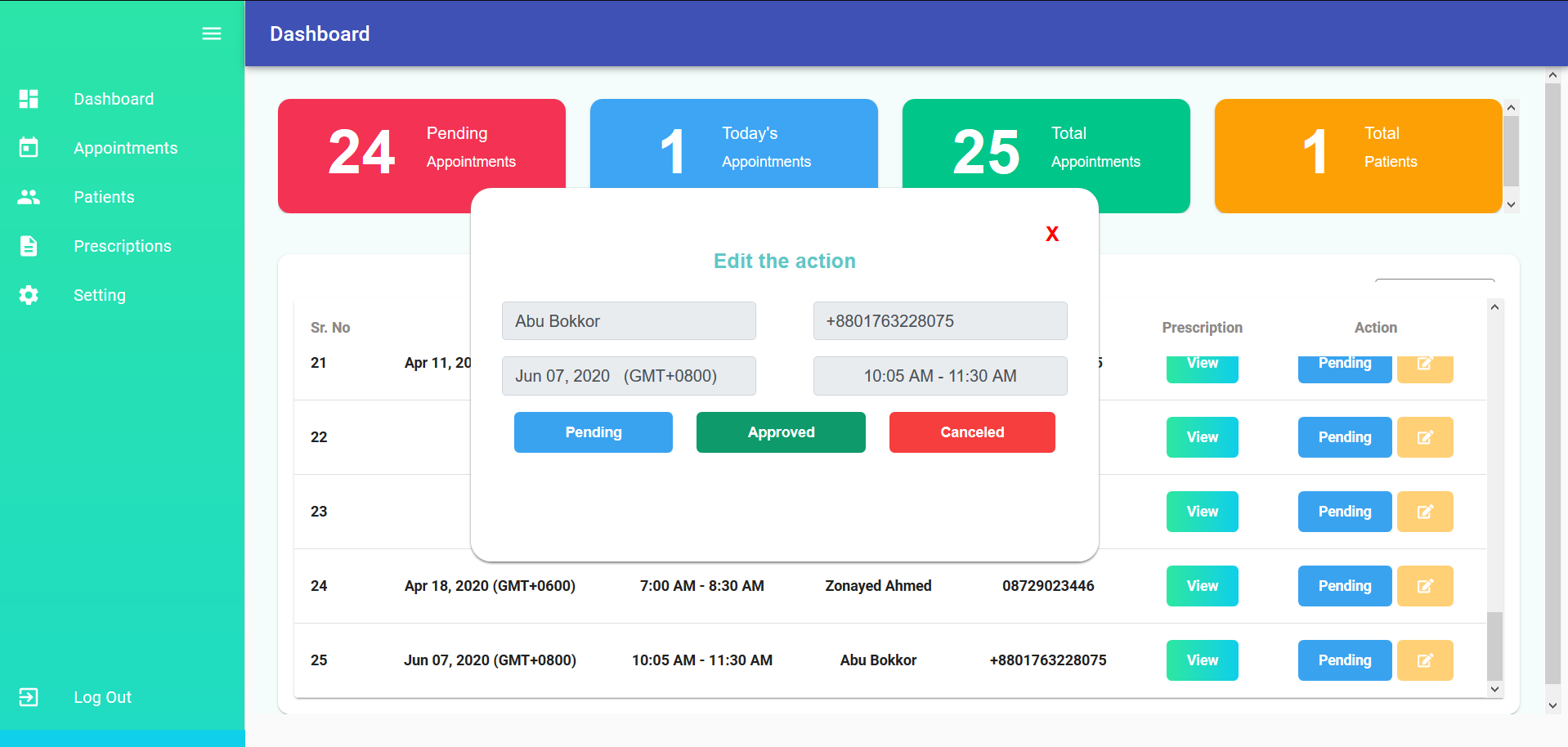Click the Dashboard grid icon in sidebar
The image size is (1568, 747).
(29, 99)
